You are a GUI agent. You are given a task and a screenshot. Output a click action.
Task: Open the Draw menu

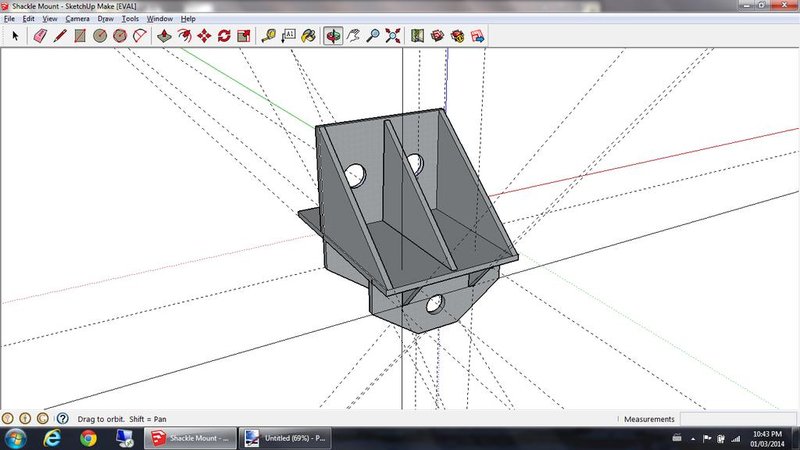106,18
